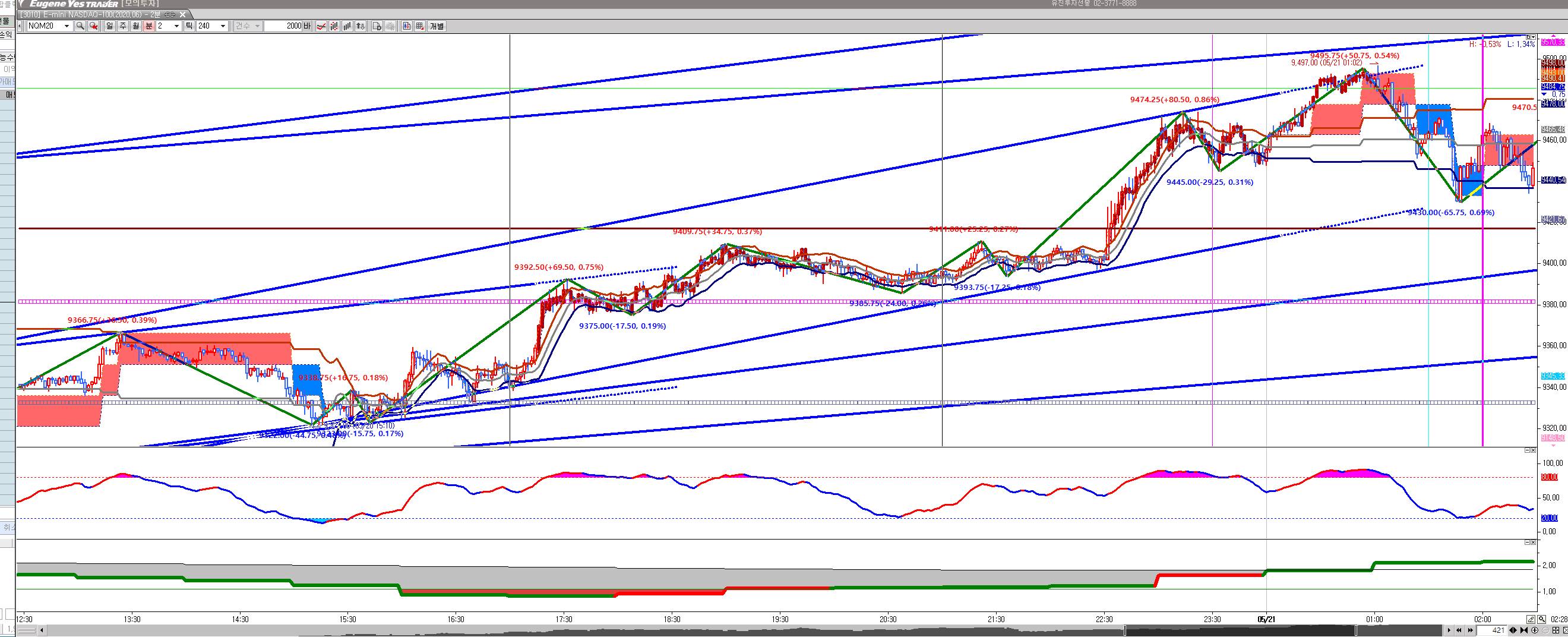The width and height of the screenshot is (1568, 637).
Task: Click the red line chart type icon
Action: [321, 26]
